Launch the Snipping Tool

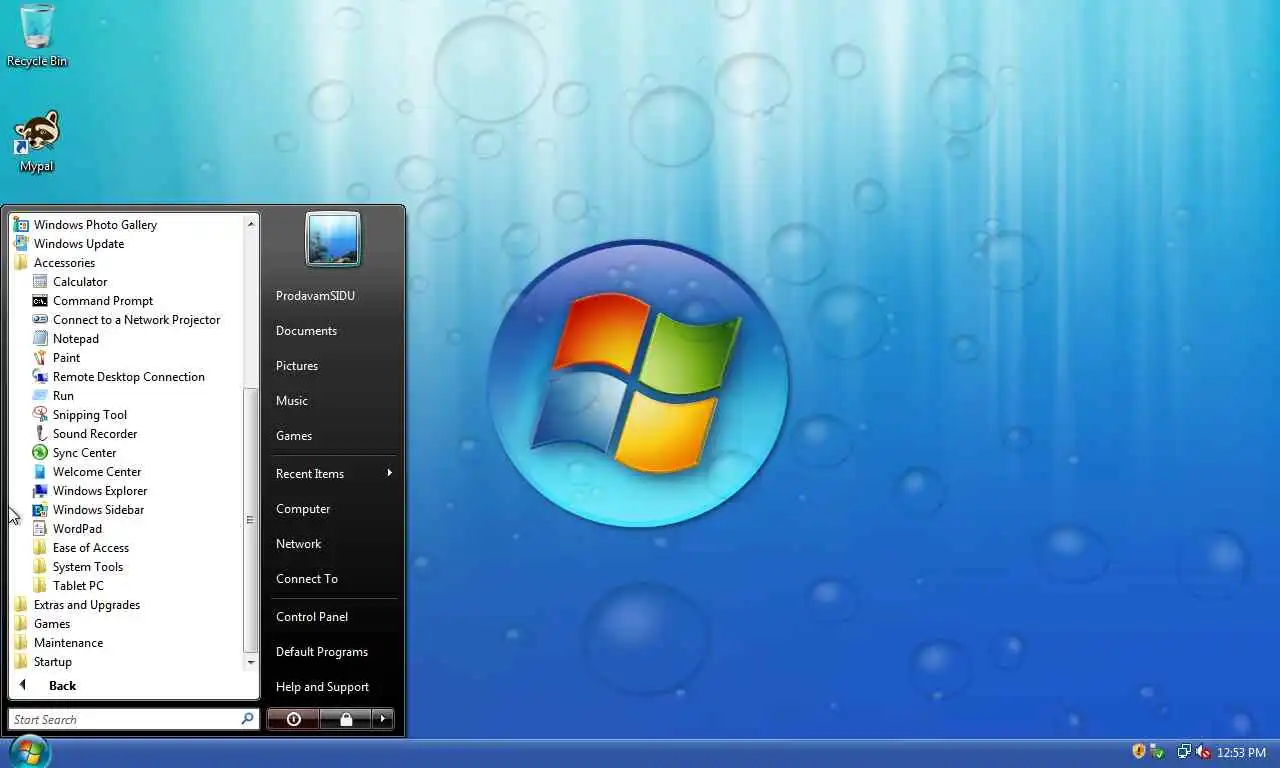[x=80, y=415]
